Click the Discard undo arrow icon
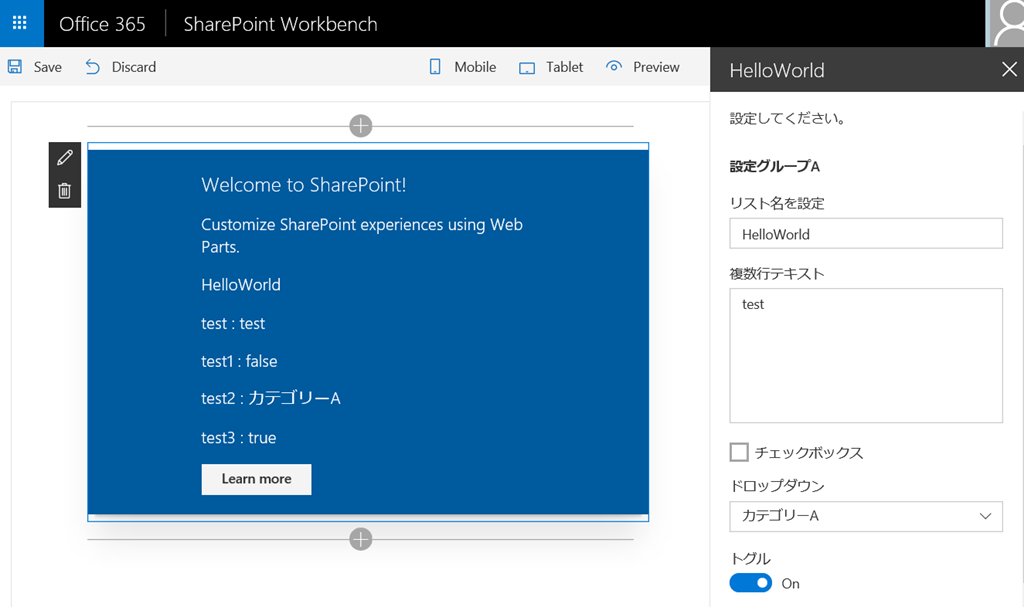Viewport: 1024px width, 607px height. coord(93,67)
